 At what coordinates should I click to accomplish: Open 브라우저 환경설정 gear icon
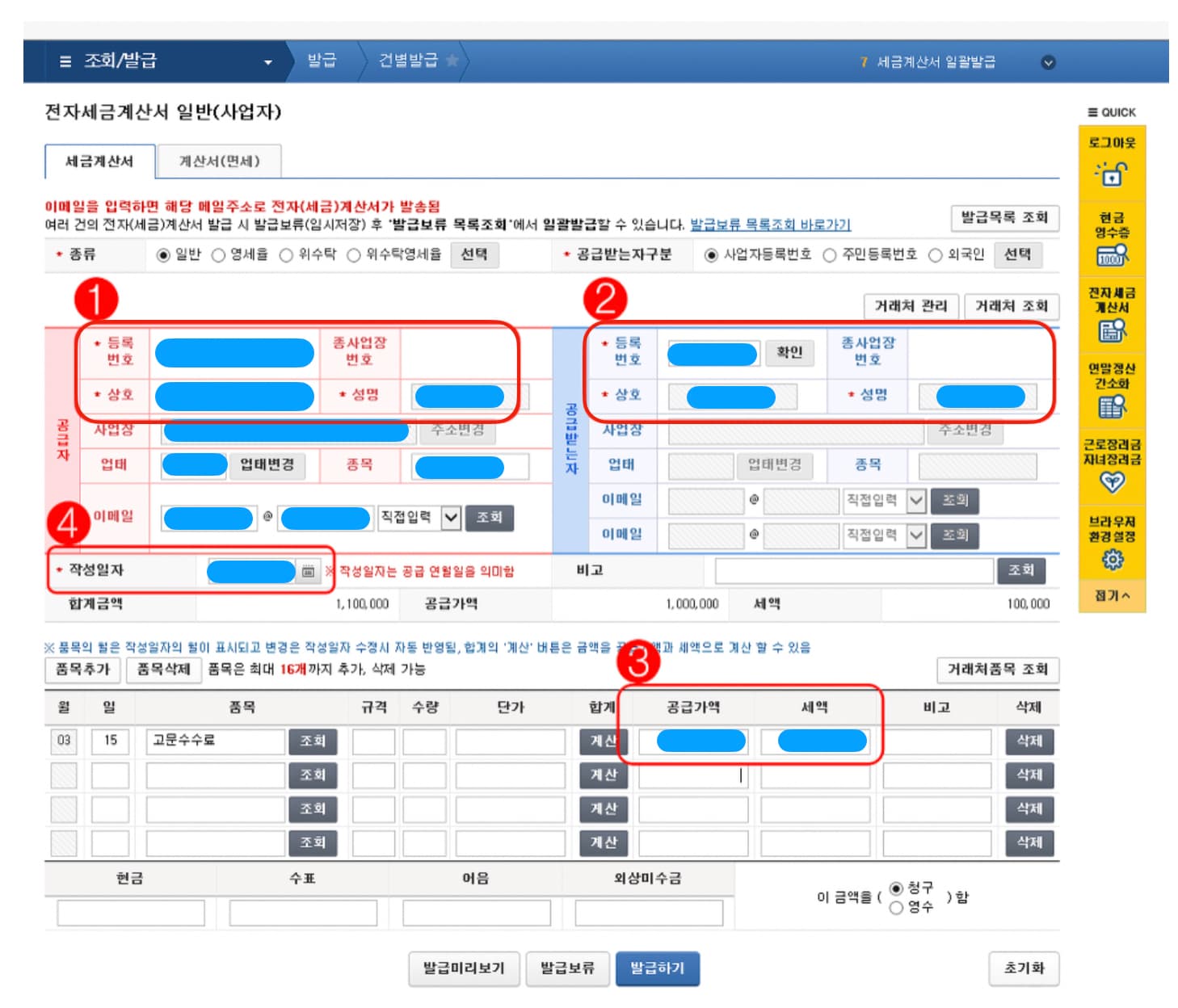(x=1112, y=559)
